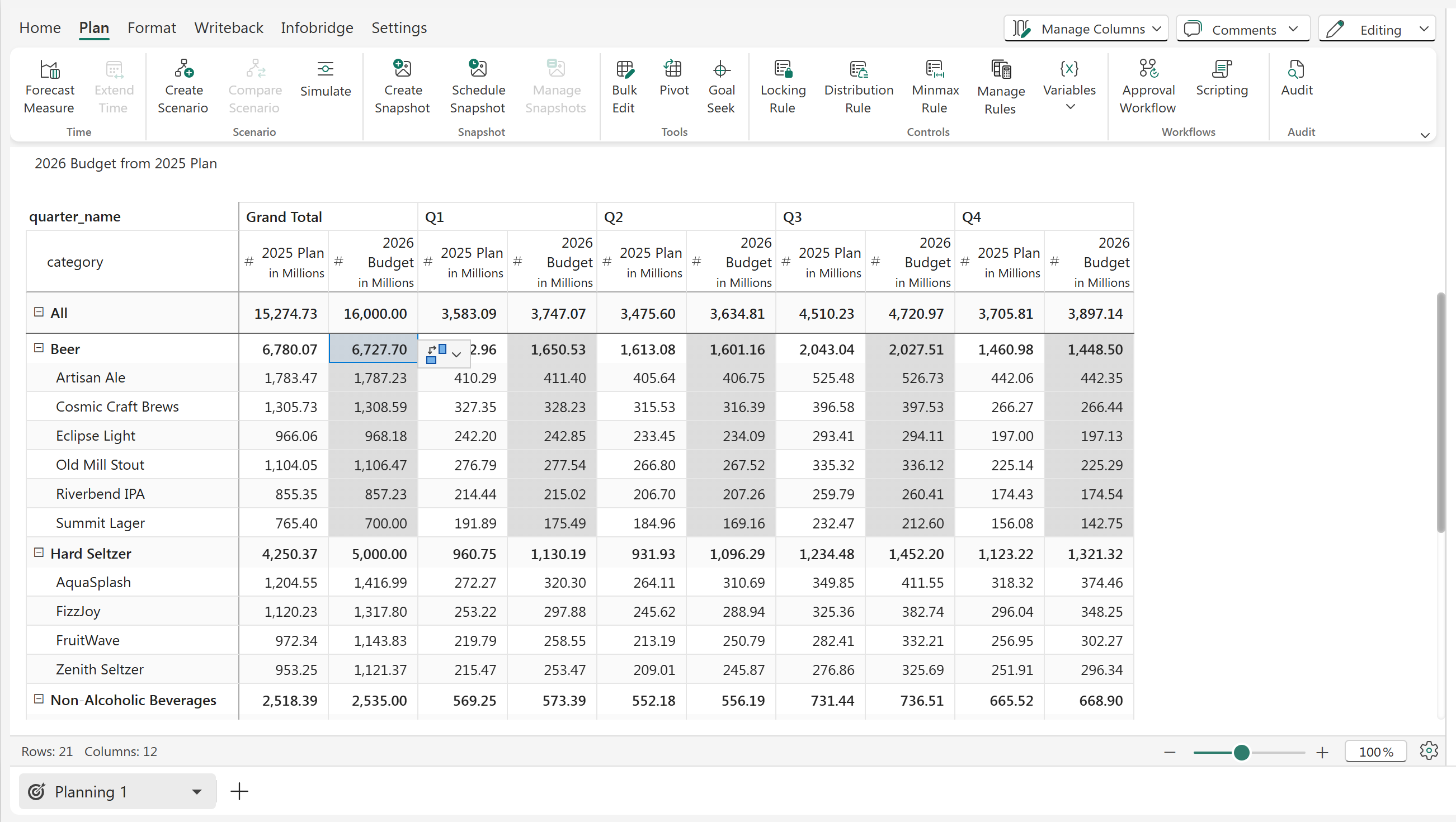
Task: Switch to the Writeback tab
Action: 228,28
